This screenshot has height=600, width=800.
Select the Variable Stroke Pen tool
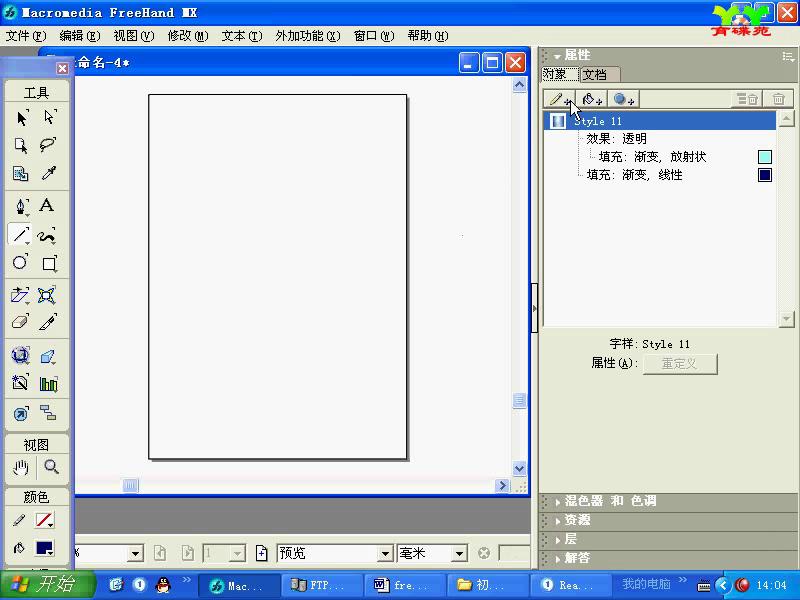pyautogui.click(x=48, y=236)
